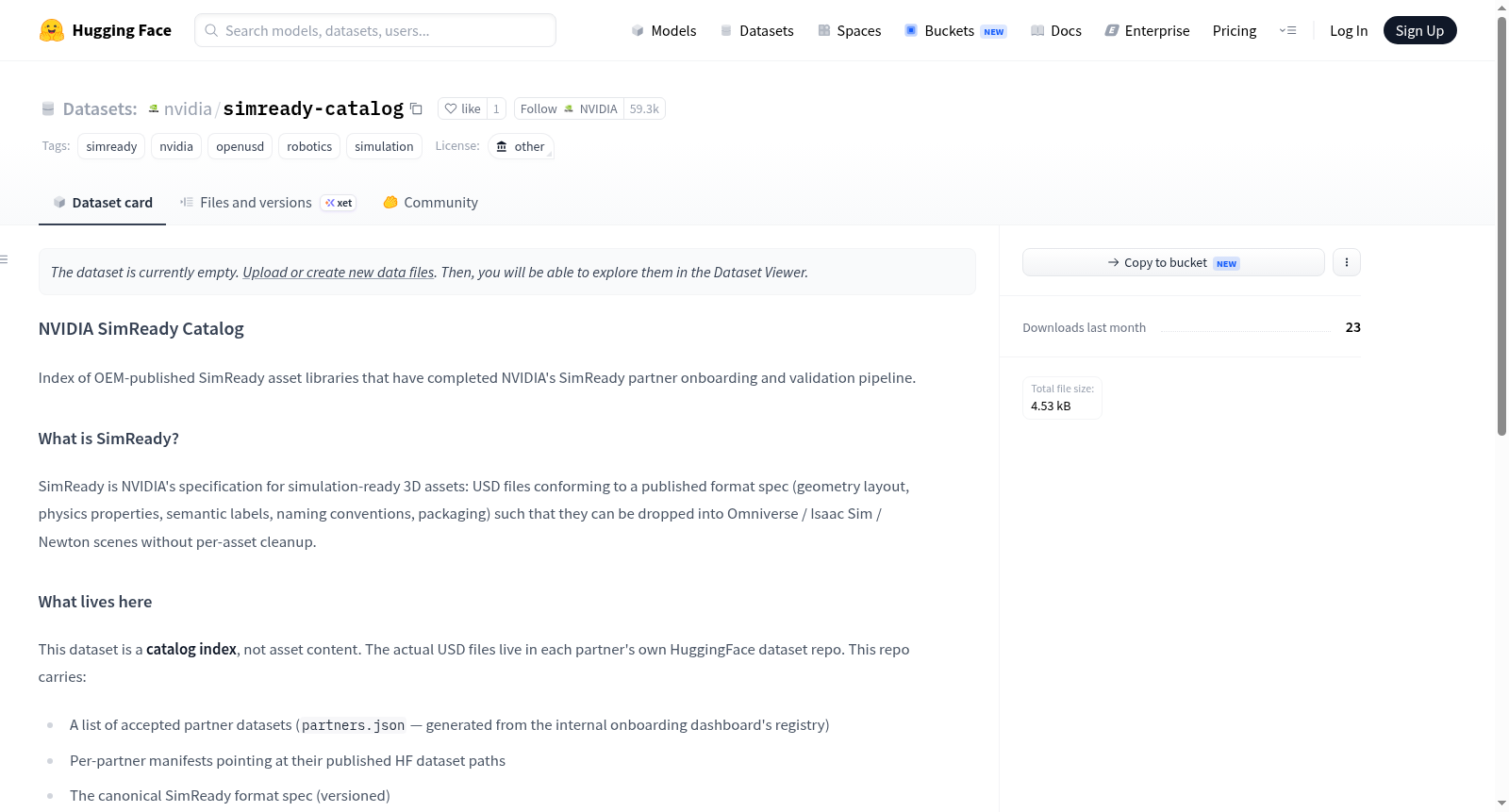Visit the Enterprise page
The width and height of the screenshot is (1509, 812).
[1147, 30]
